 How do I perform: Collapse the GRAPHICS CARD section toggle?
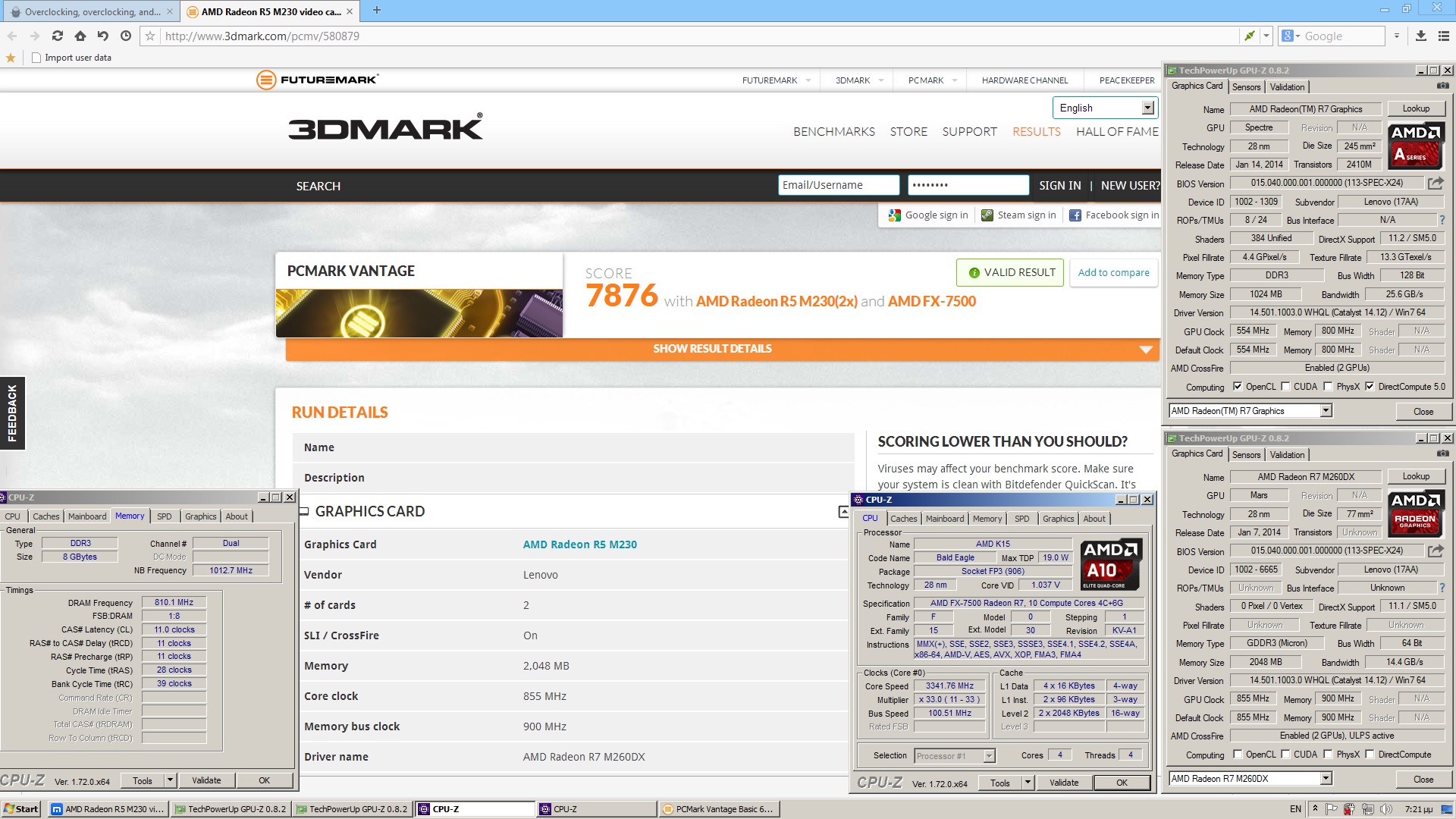(x=843, y=512)
